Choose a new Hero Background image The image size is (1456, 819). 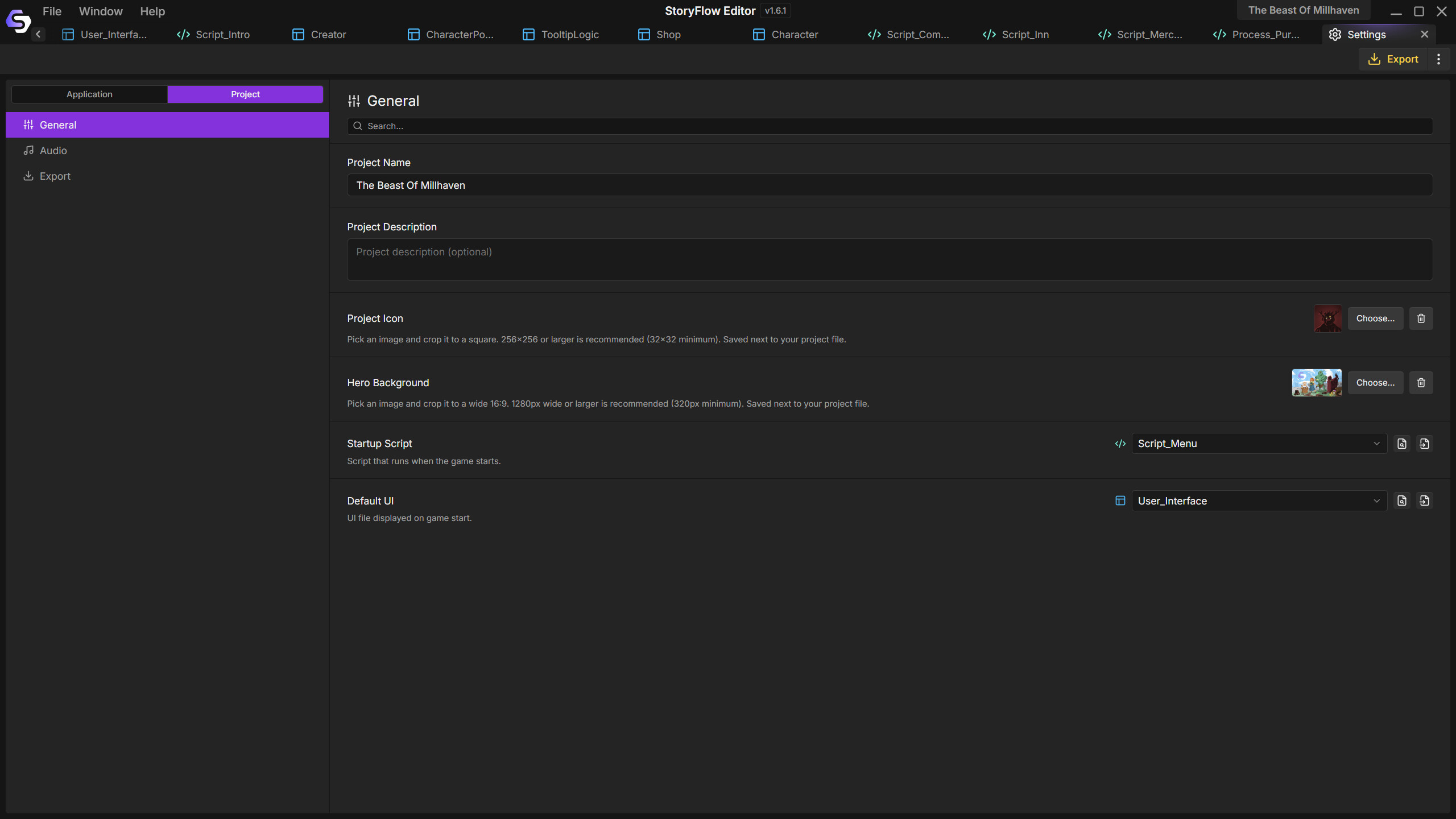click(x=1375, y=383)
